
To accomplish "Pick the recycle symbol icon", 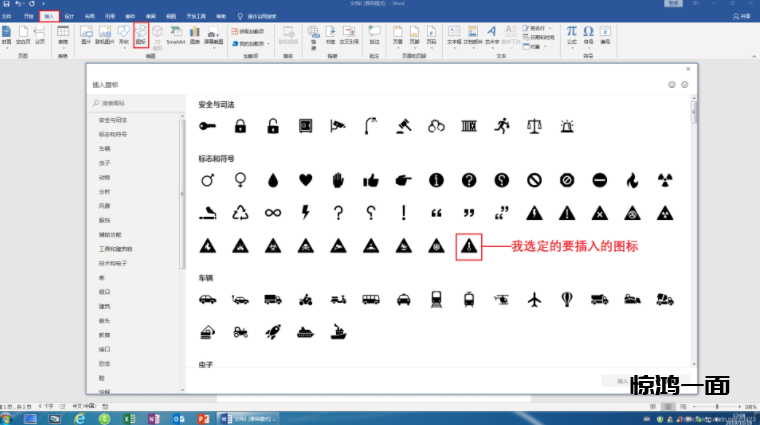I will tap(240, 212).
